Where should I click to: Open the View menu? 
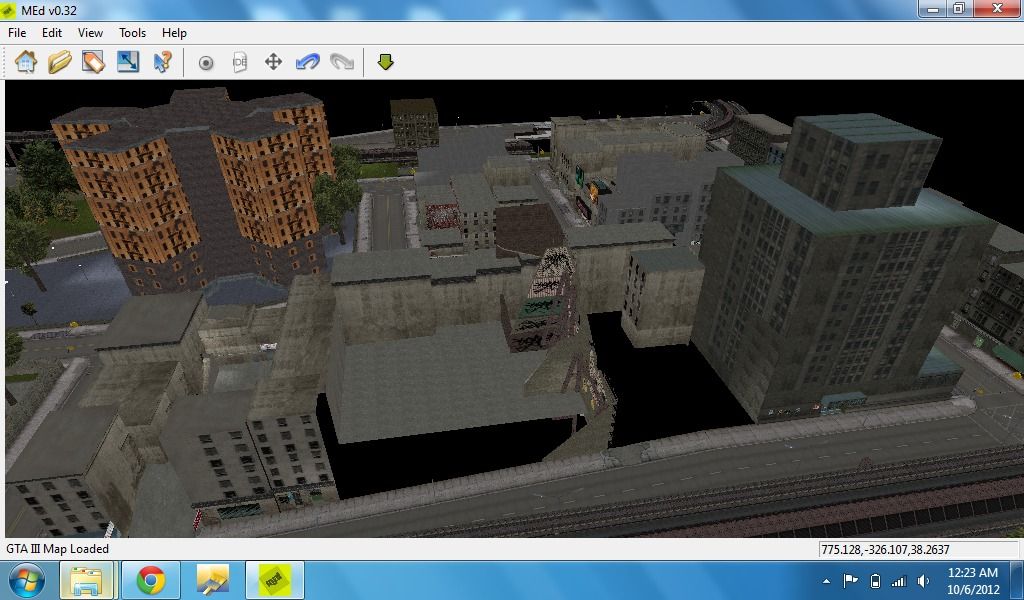[90, 33]
